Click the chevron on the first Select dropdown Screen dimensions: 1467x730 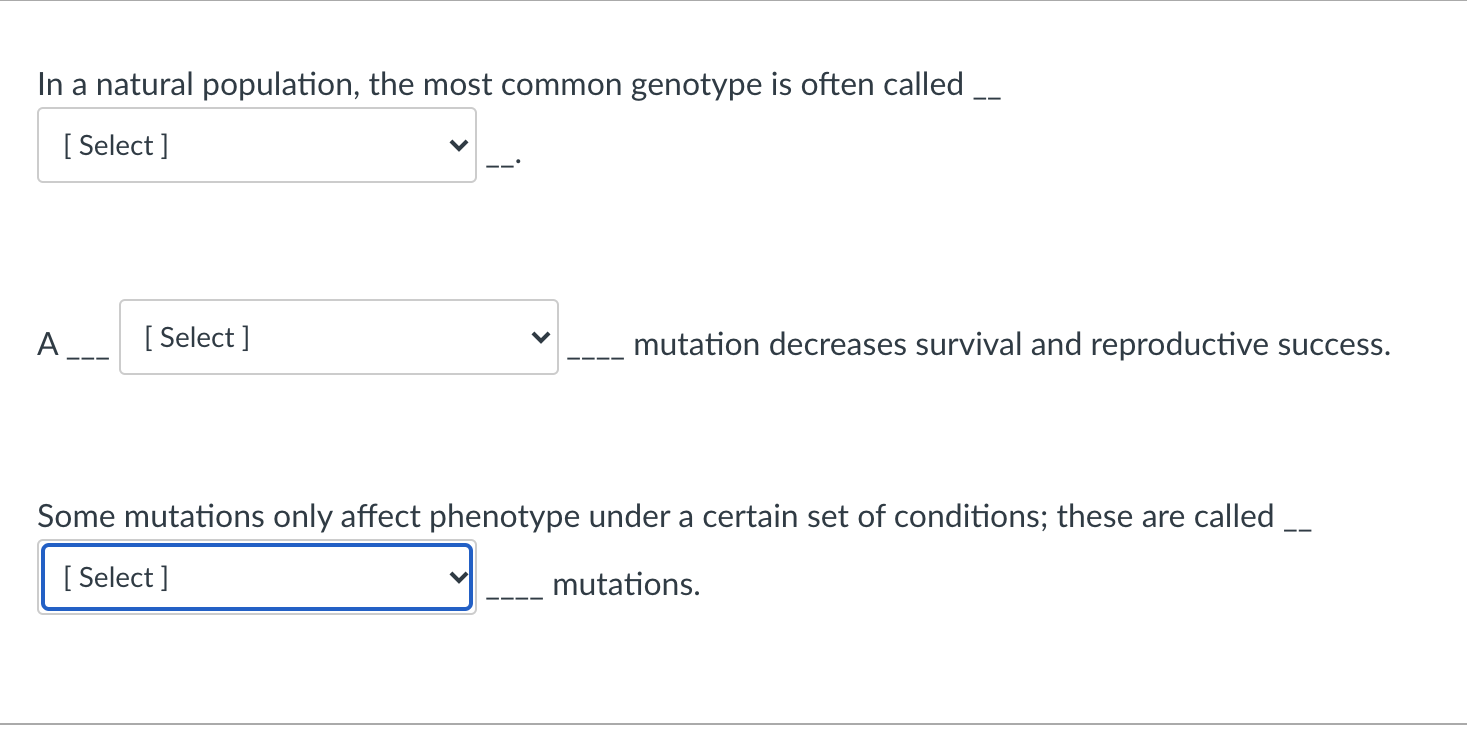(457, 145)
